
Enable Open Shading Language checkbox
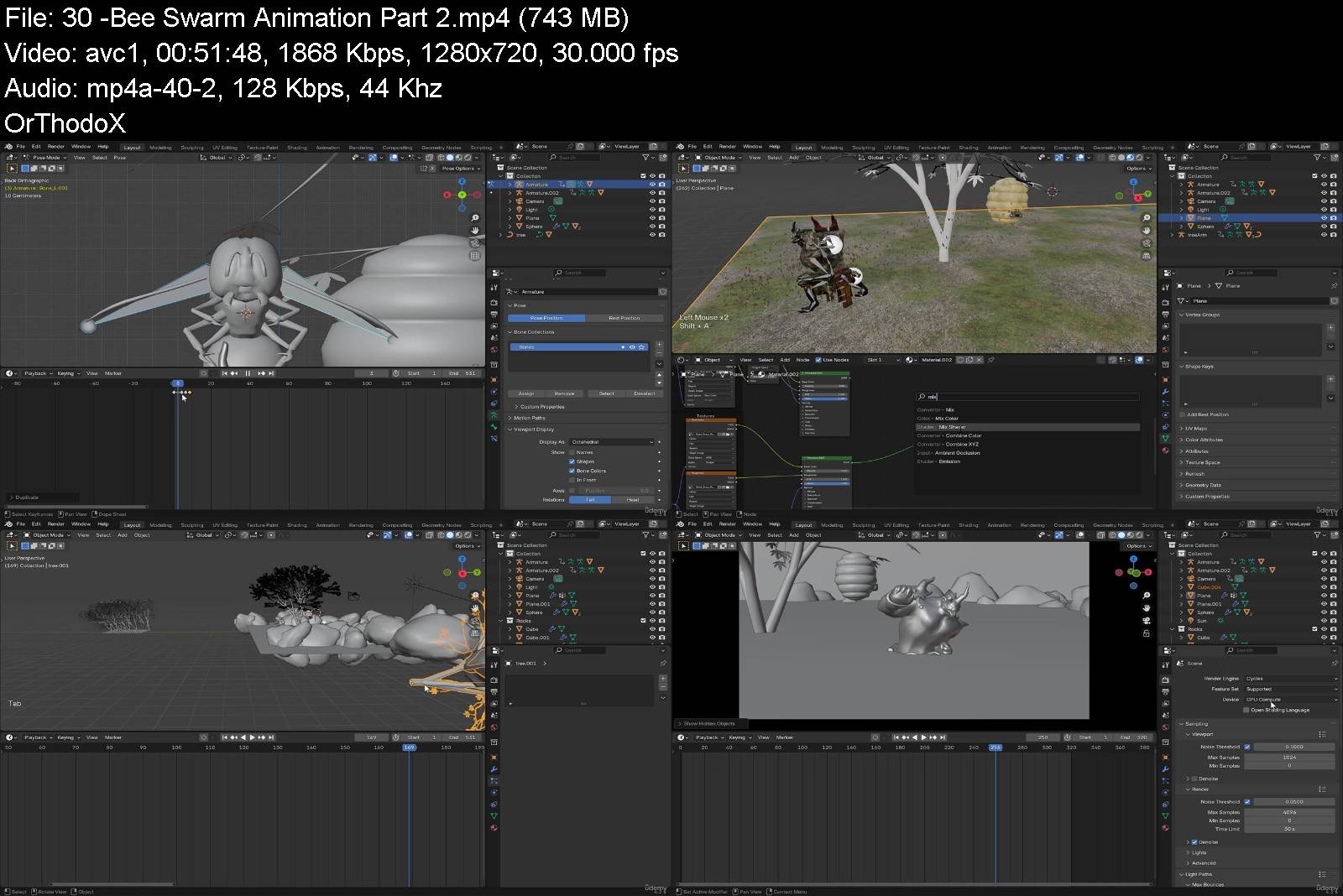pos(1246,710)
